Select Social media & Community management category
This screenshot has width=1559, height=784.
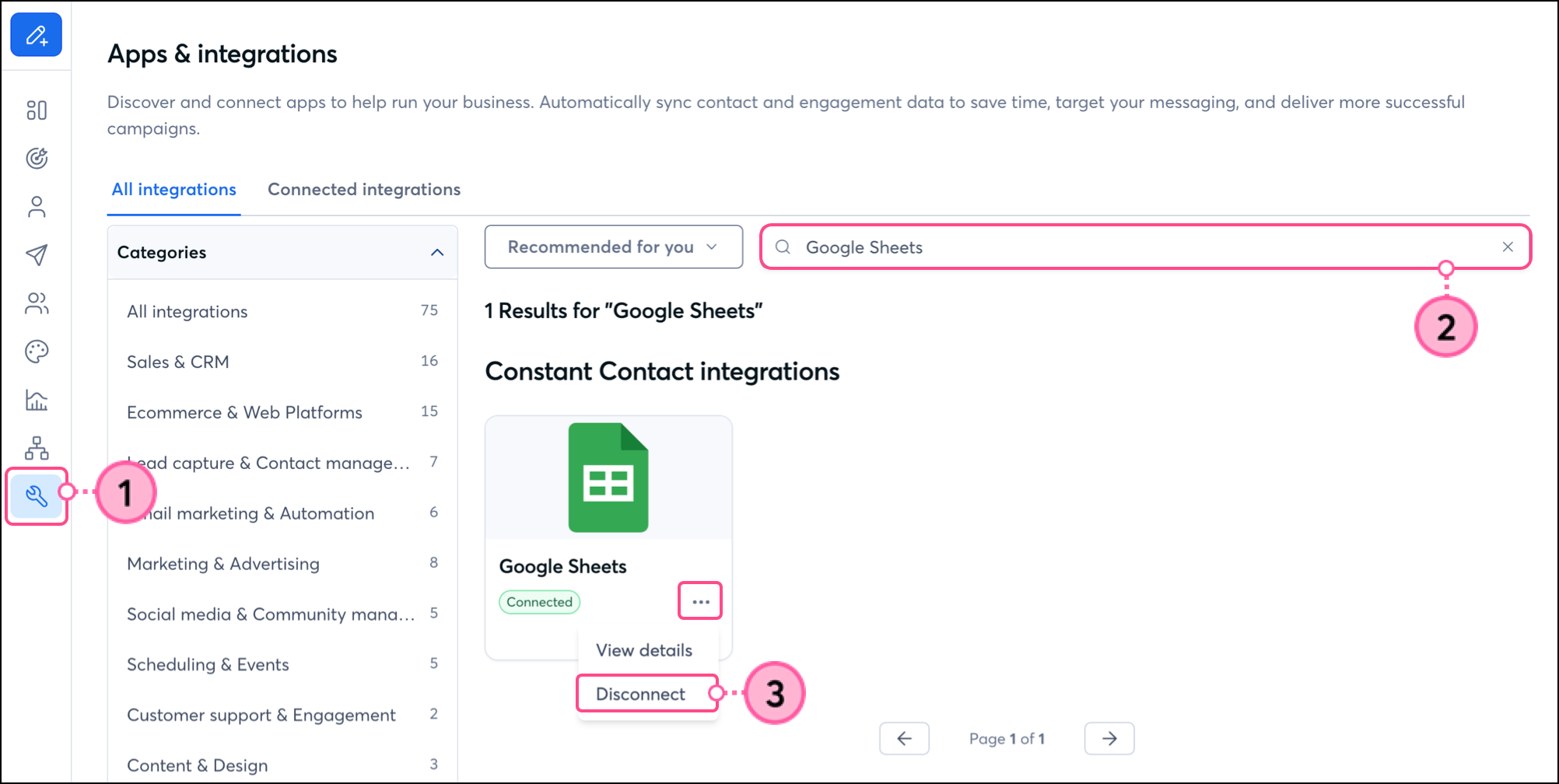pyautogui.click(x=282, y=614)
